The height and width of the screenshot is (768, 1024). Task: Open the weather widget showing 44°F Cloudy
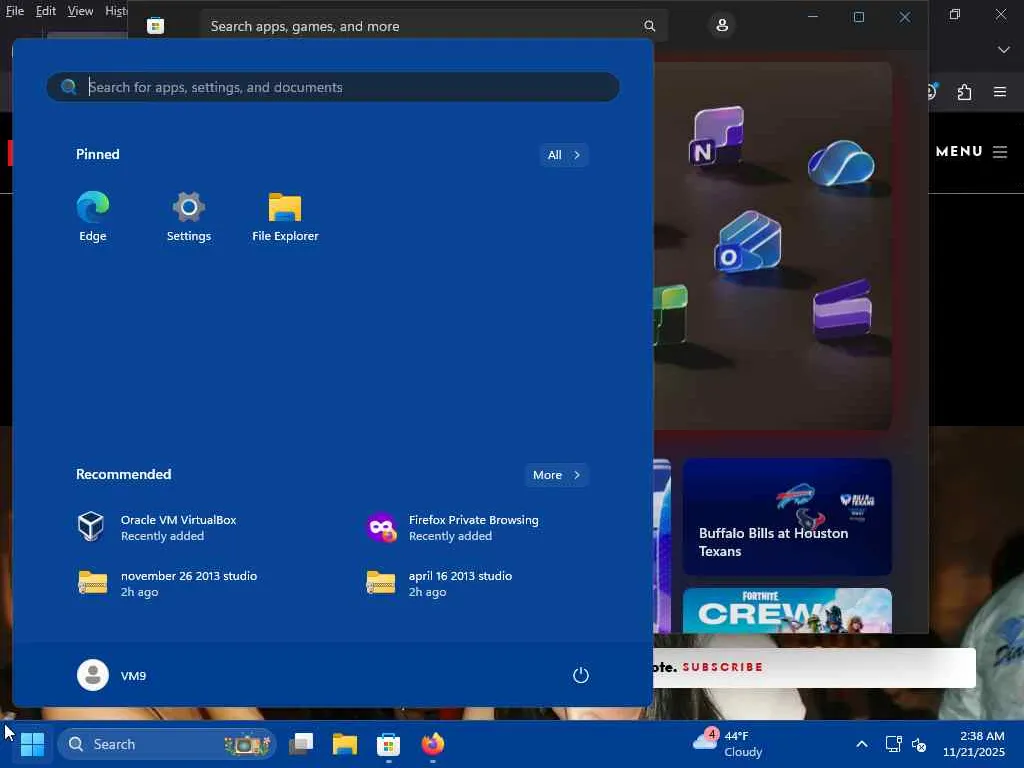pos(728,744)
